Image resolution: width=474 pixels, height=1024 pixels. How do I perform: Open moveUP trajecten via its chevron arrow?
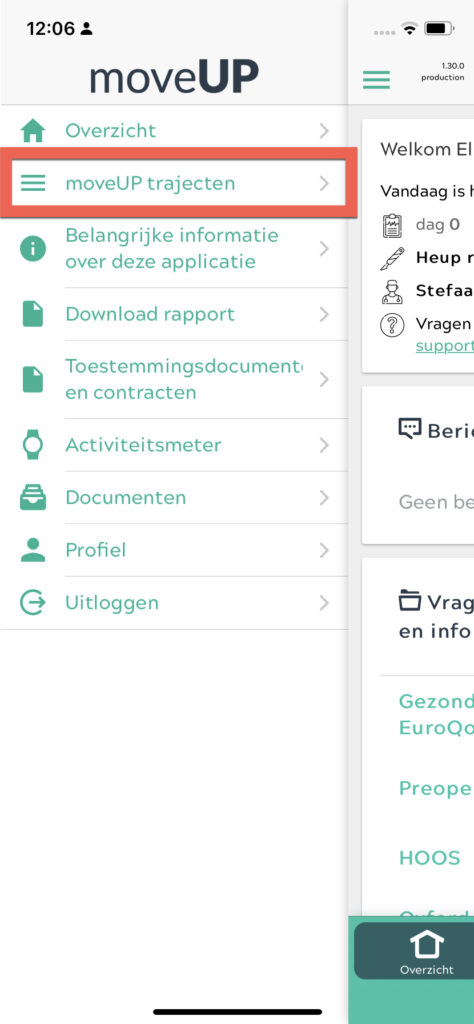click(x=324, y=184)
